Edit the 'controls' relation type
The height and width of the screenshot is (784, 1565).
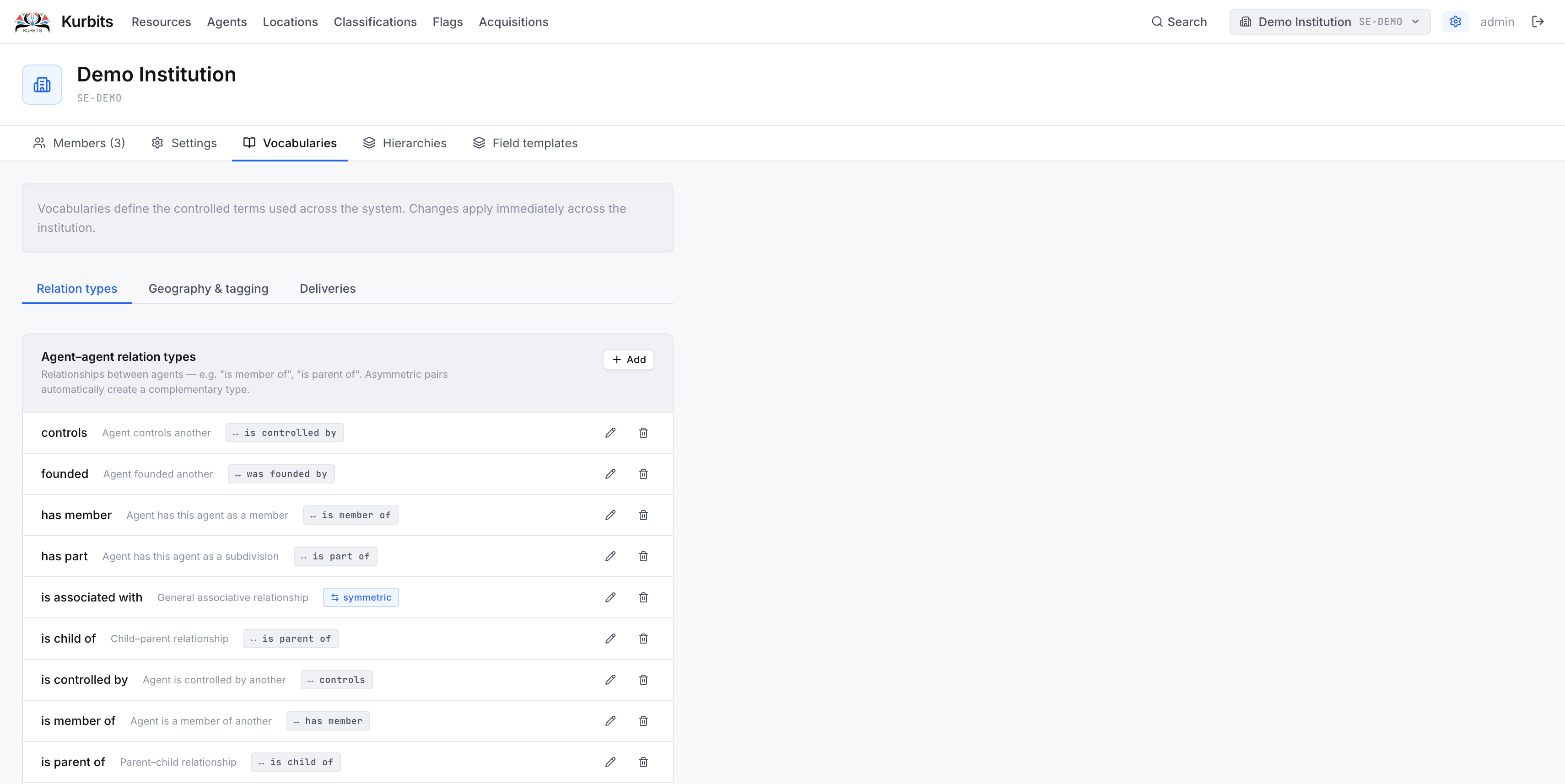coord(610,432)
